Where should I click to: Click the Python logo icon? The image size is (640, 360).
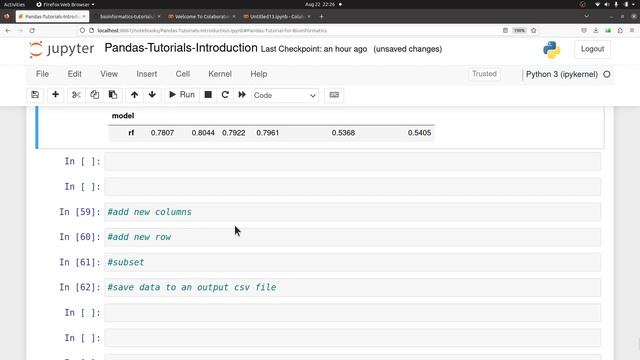pos(551,49)
